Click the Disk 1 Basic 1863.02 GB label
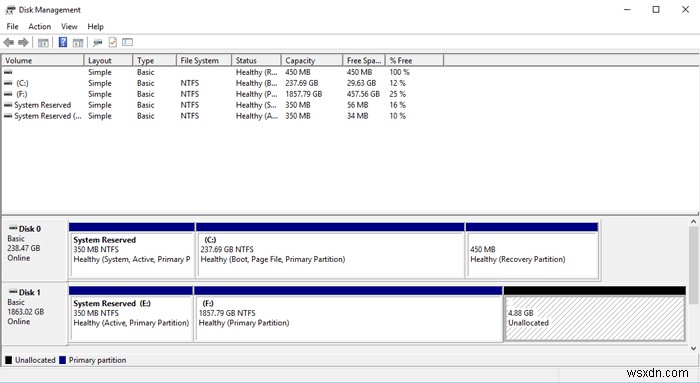Image resolution: width=700 pixels, height=383 pixels. pyautogui.click(x=34, y=313)
